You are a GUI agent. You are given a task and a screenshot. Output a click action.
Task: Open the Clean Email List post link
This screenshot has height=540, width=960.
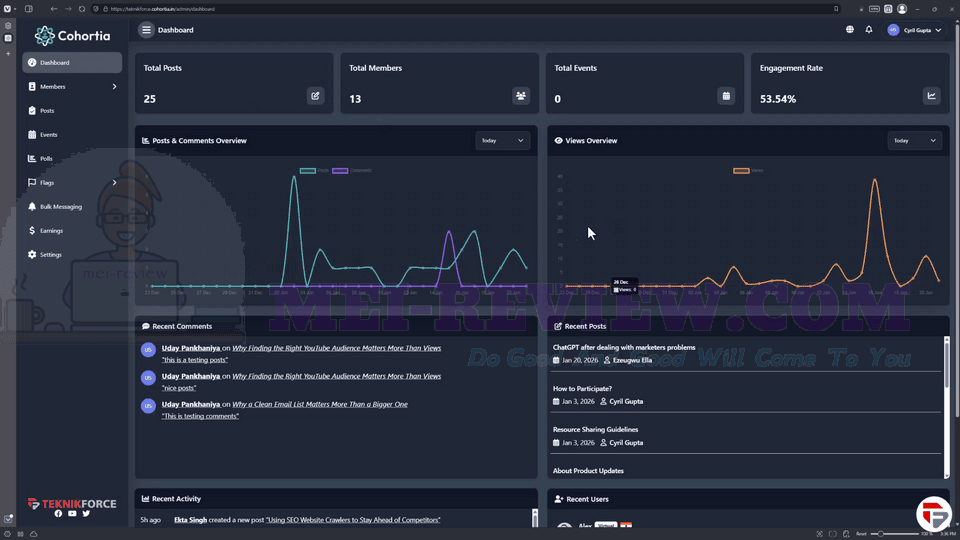click(320, 405)
